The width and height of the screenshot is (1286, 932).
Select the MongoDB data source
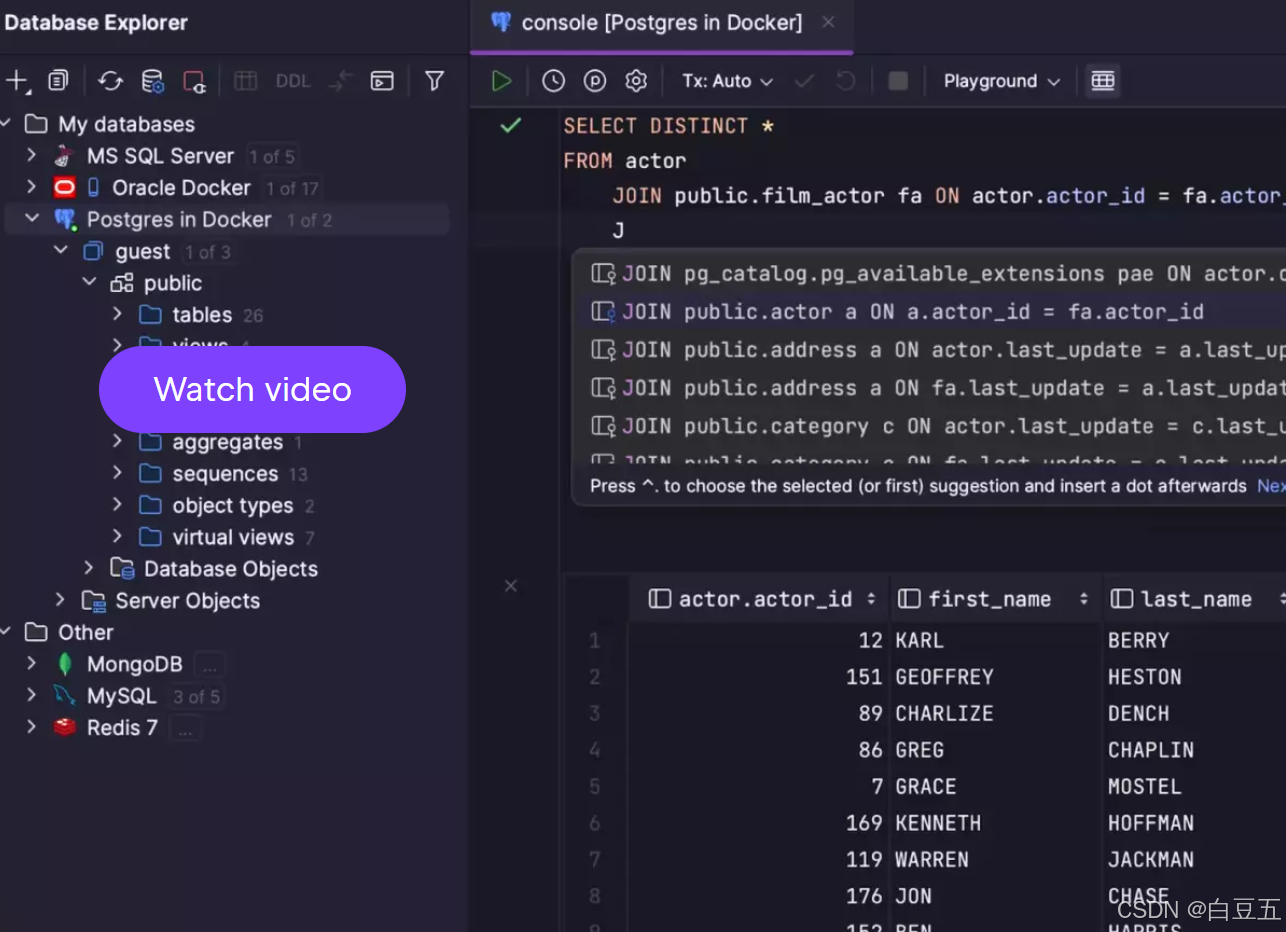(135, 664)
